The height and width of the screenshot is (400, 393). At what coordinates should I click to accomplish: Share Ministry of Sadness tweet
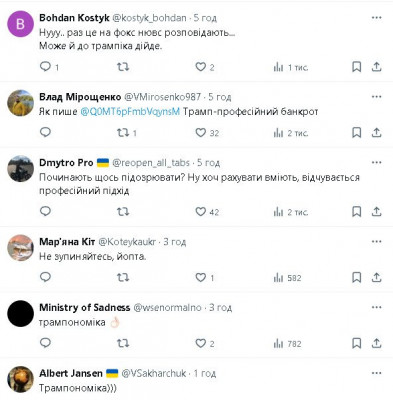(376, 343)
